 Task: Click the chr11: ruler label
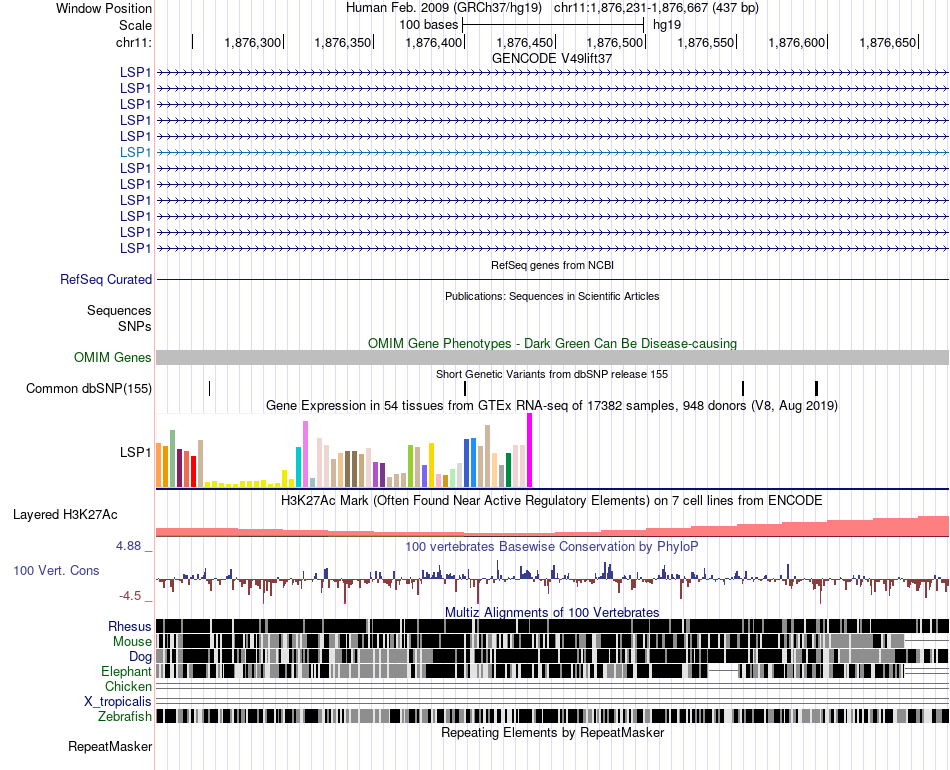point(134,42)
